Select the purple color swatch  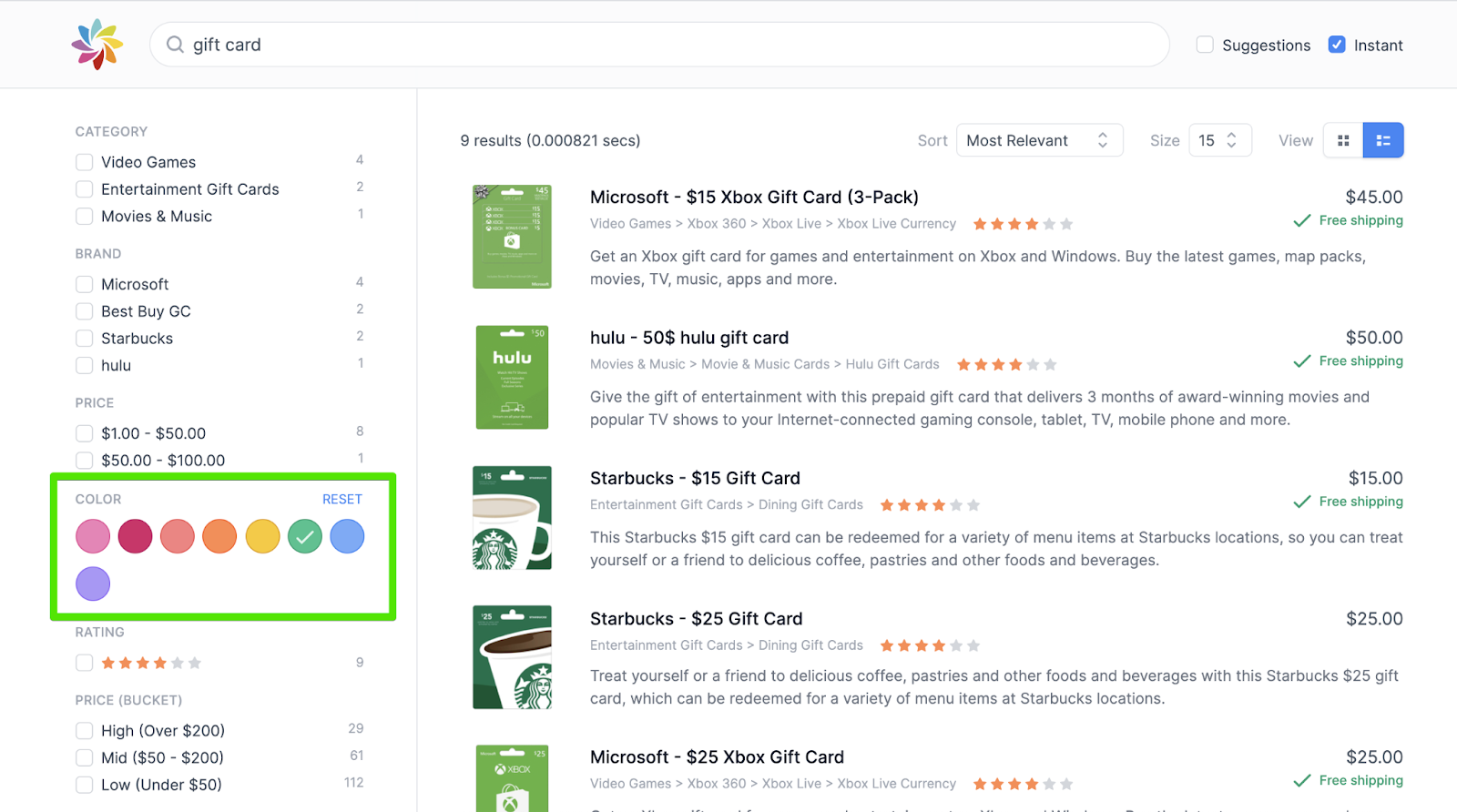pyautogui.click(x=93, y=584)
